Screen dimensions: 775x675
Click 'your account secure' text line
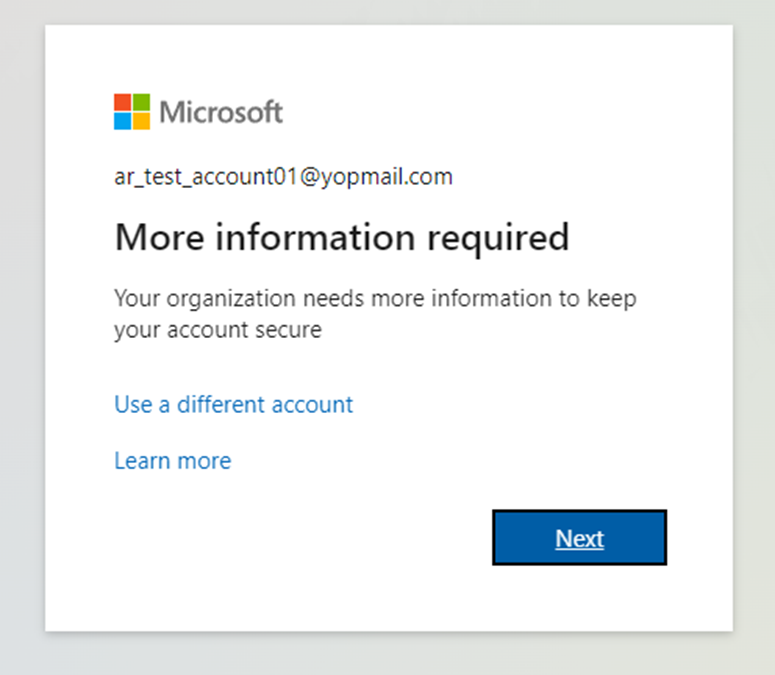point(217,329)
